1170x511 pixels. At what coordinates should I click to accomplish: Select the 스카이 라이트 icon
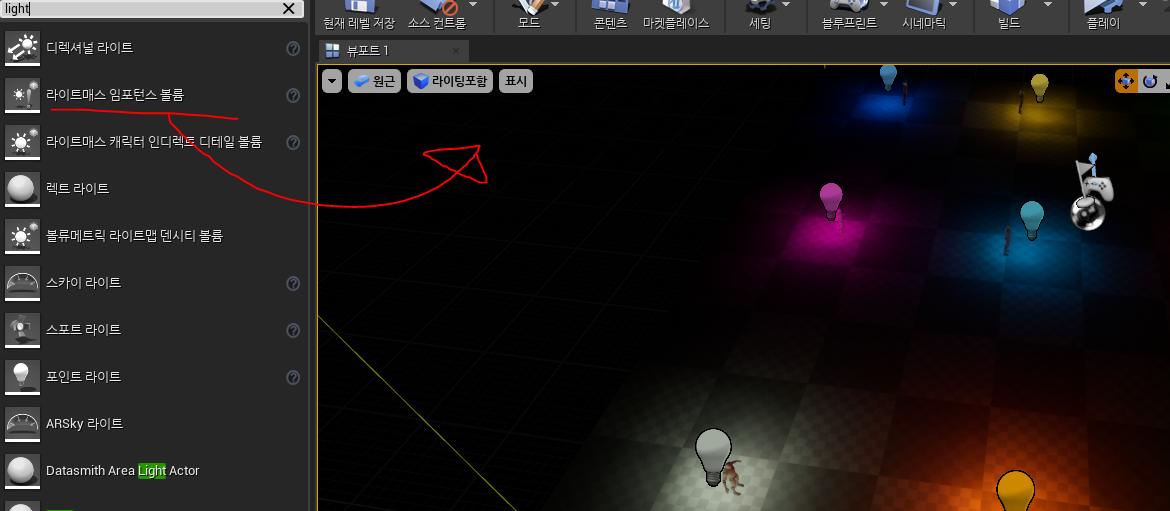coord(22,283)
